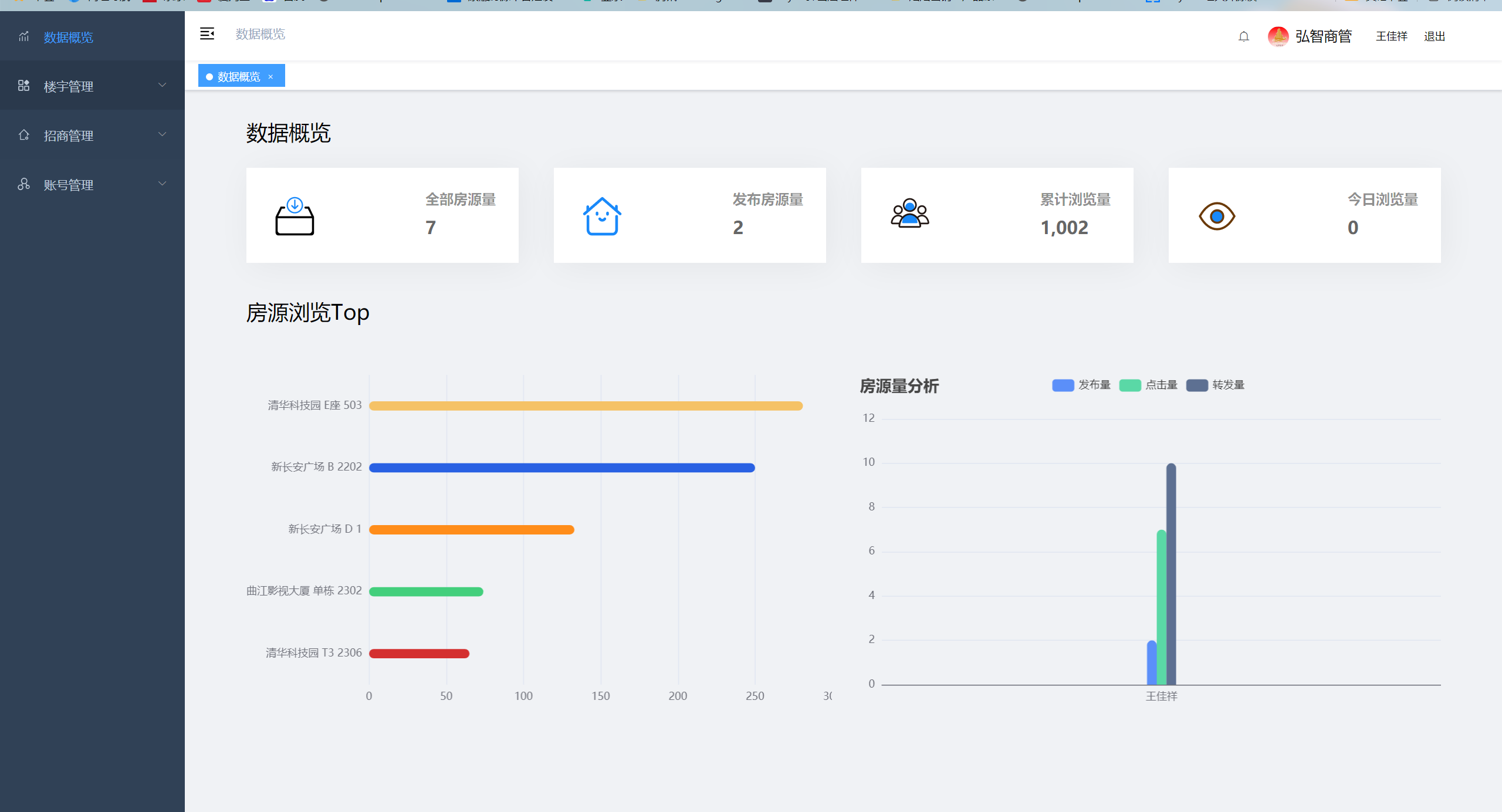Viewport: 1502px width, 812px height.
Task: Click the 今日浏览量 value 0
Action: tap(1353, 227)
